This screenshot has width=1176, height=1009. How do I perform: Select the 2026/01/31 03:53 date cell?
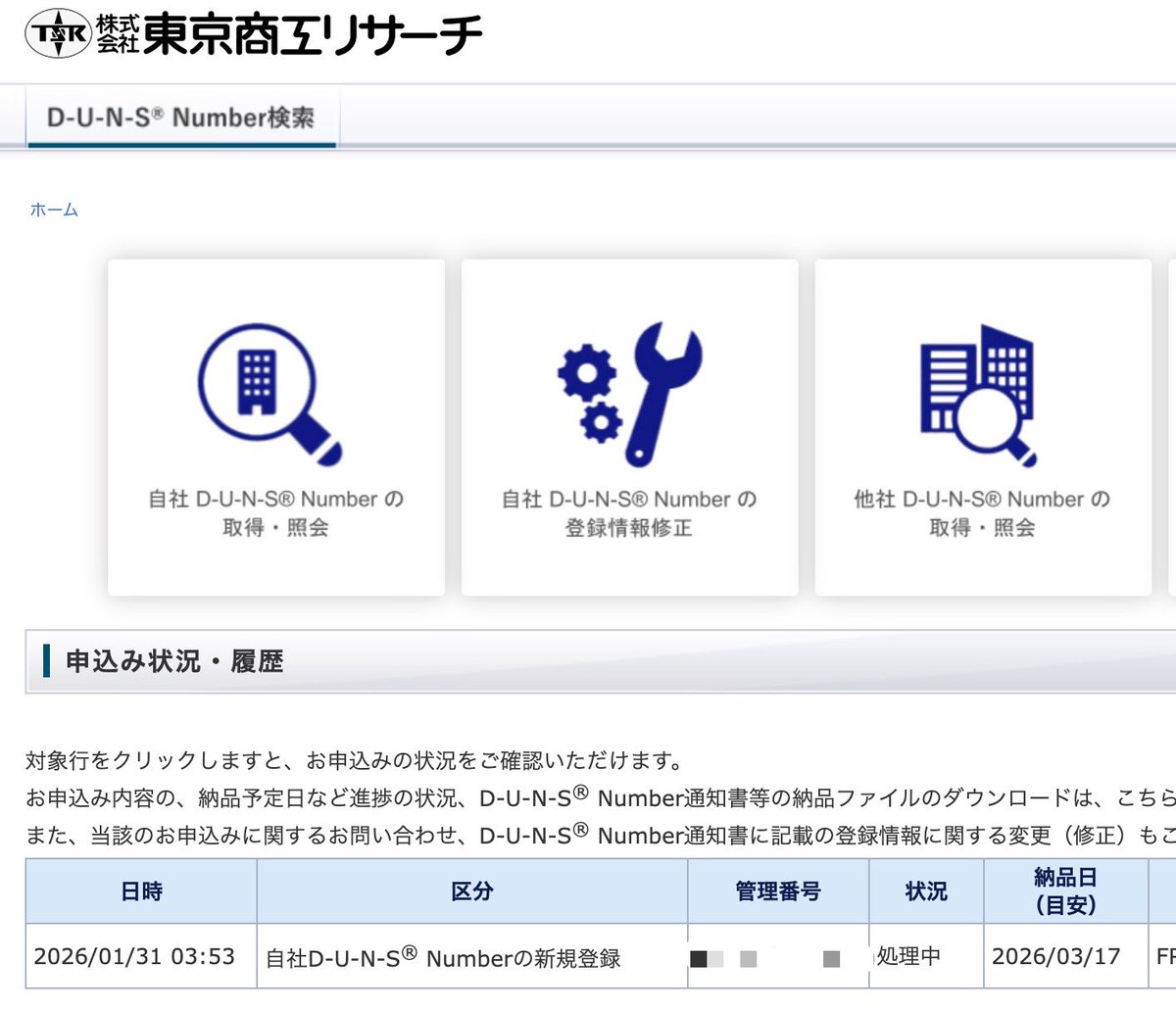141,956
